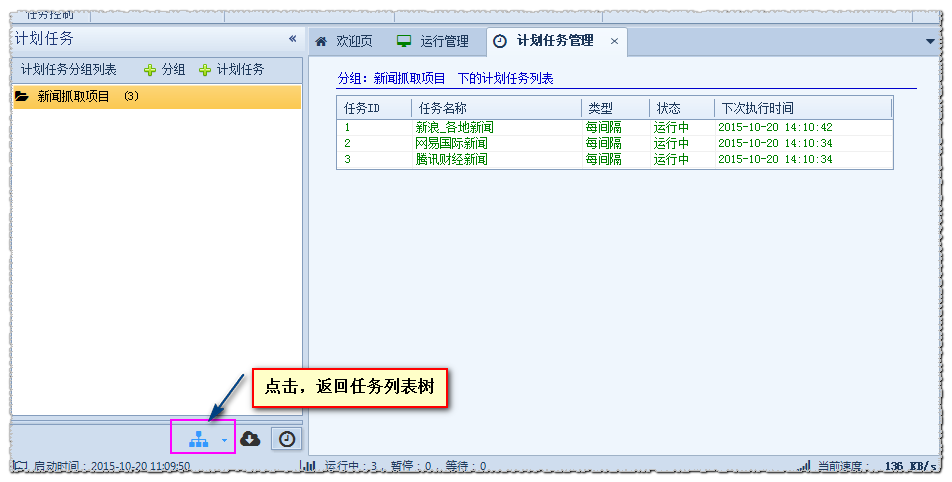Close the 计划任务管理 tab
The width and height of the screenshot is (952, 482).
coord(614,41)
